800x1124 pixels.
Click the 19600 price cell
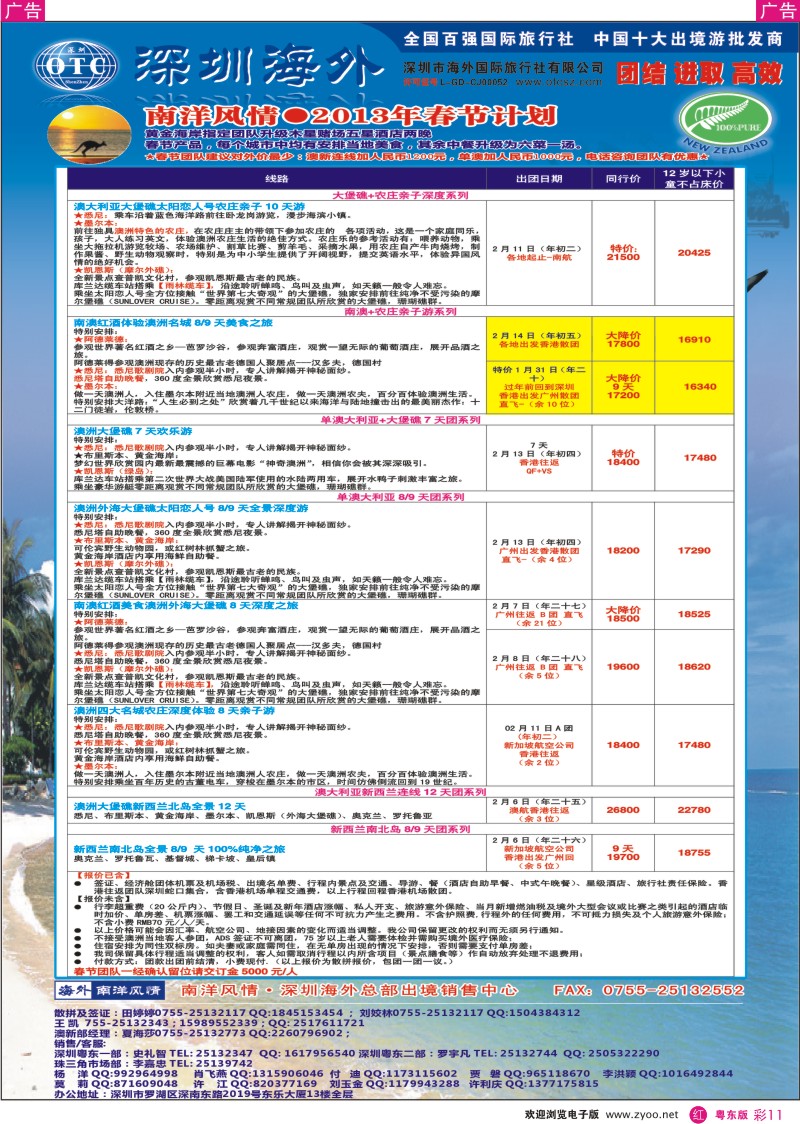[x=623, y=667]
